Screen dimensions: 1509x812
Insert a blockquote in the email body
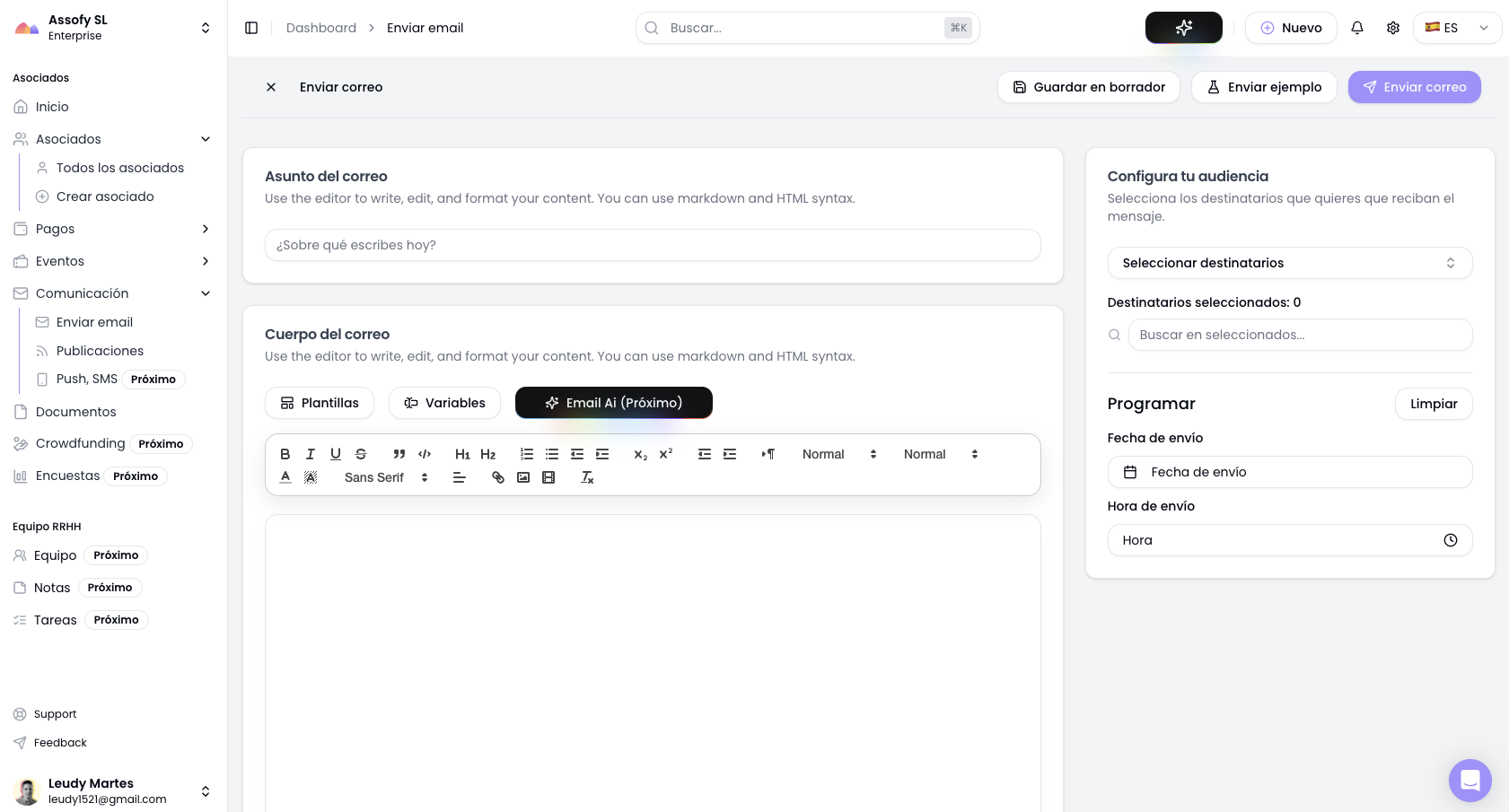coord(399,454)
